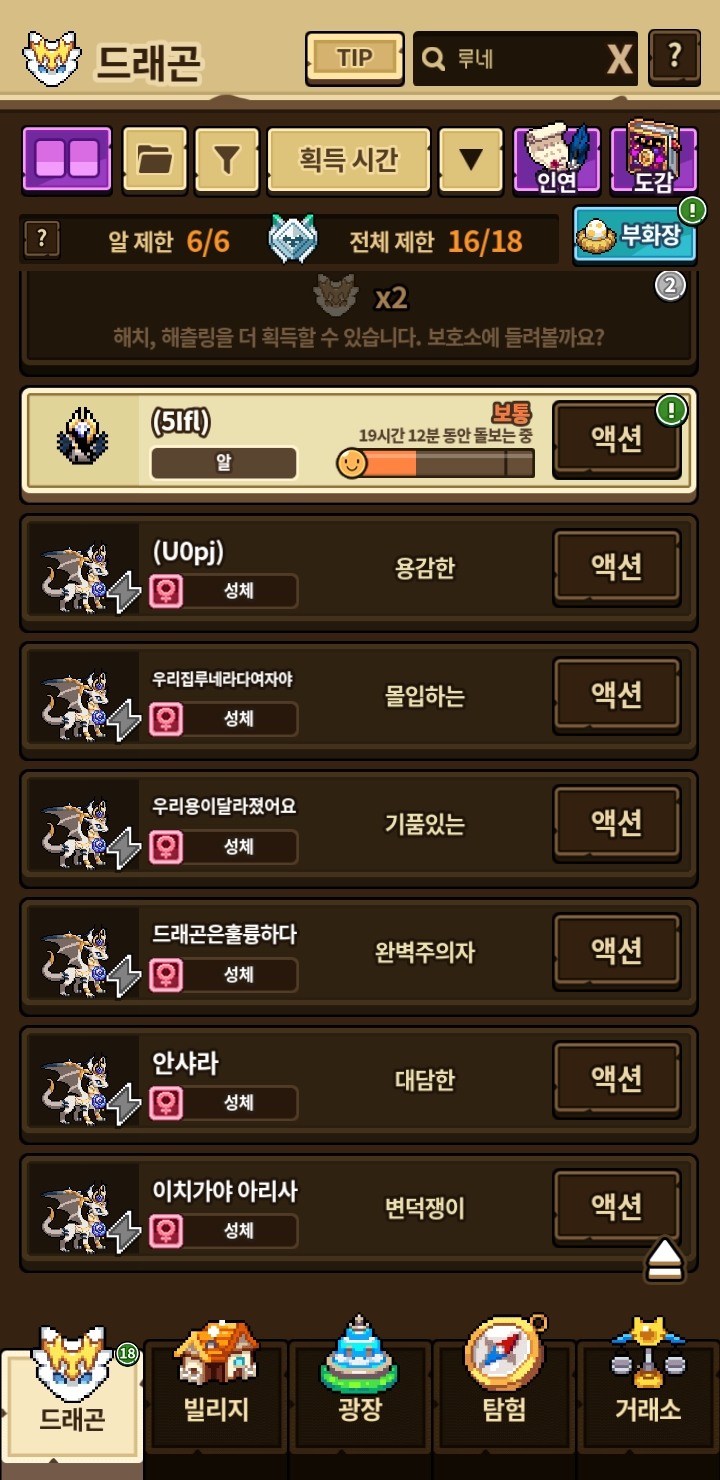Open the folder icon button
The image size is (720, 1480).
pos(154,160)
